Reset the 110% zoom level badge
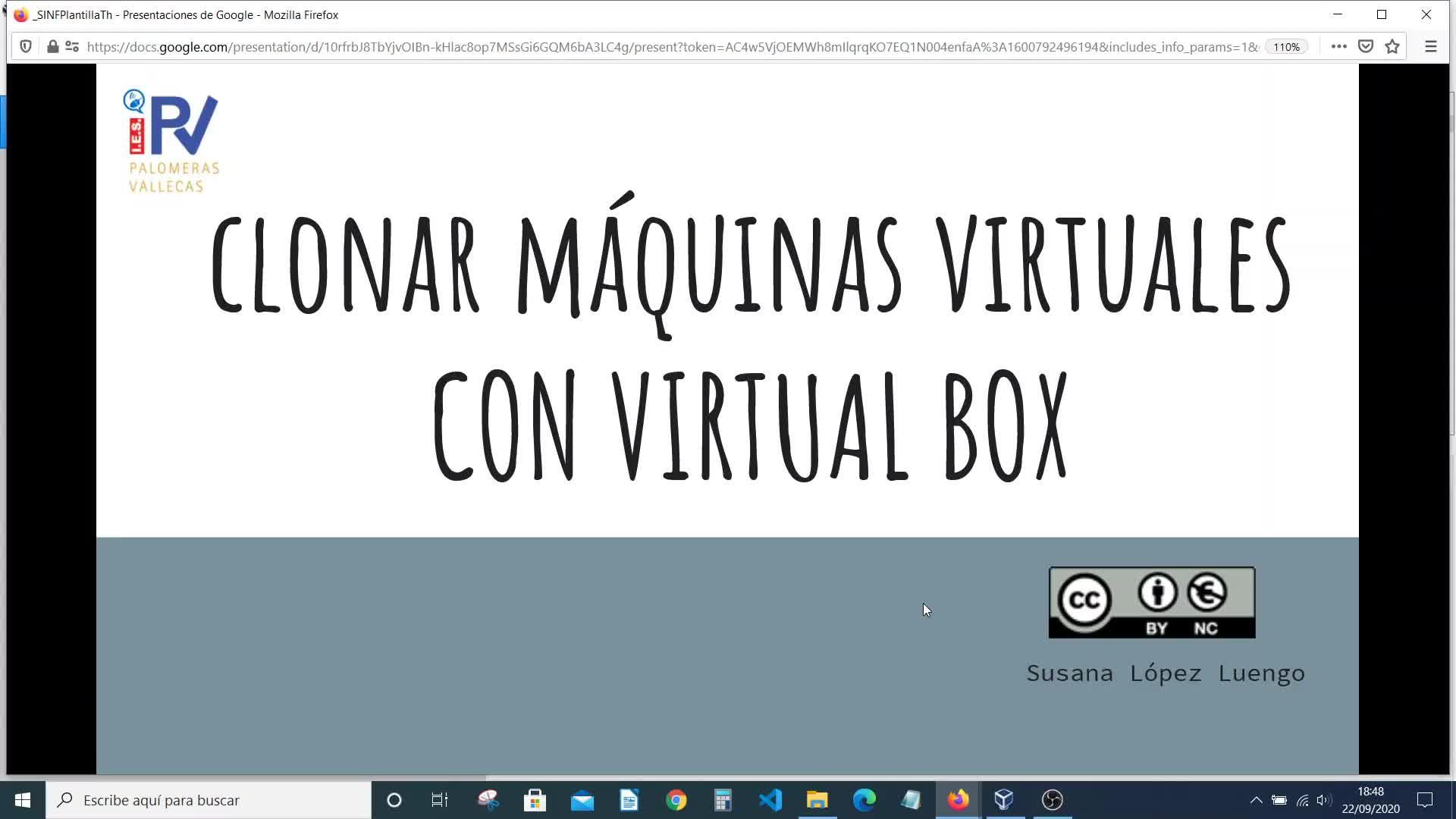The width and height of the screenshot is (1456, 819). point(1286,46)
